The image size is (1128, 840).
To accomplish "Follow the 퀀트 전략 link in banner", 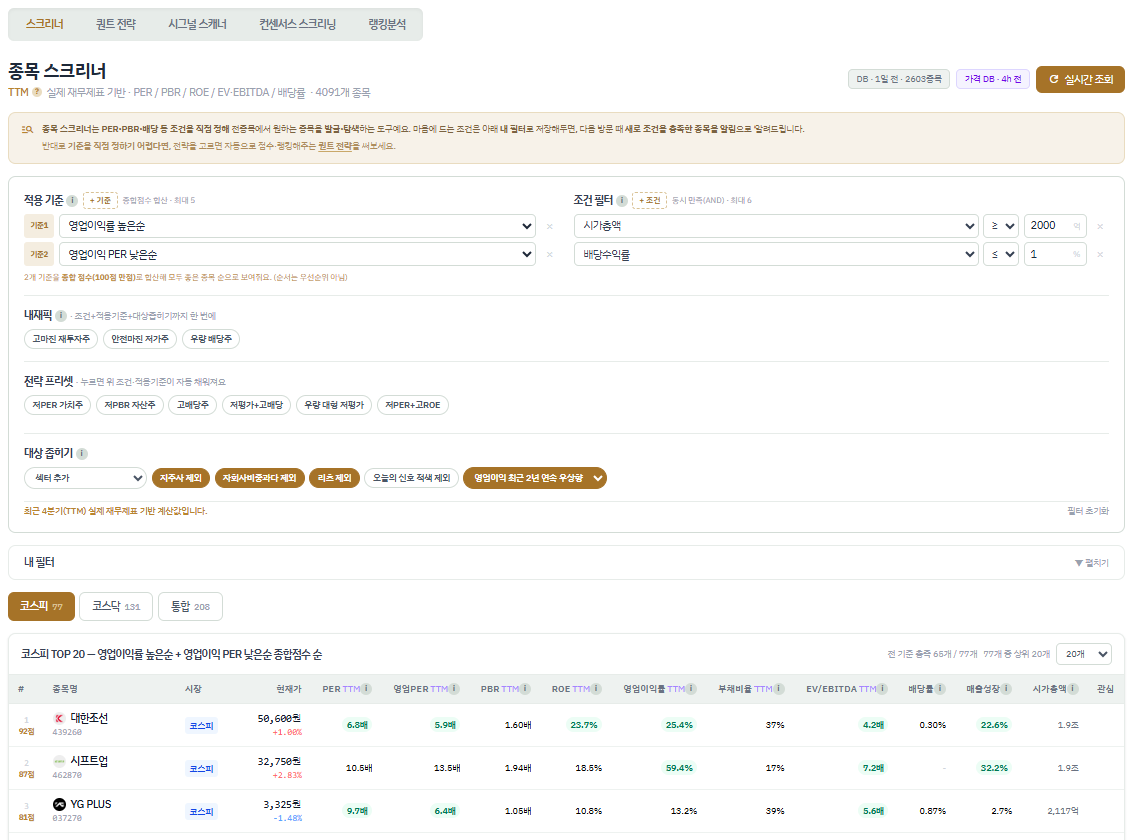I will point(335,146).
